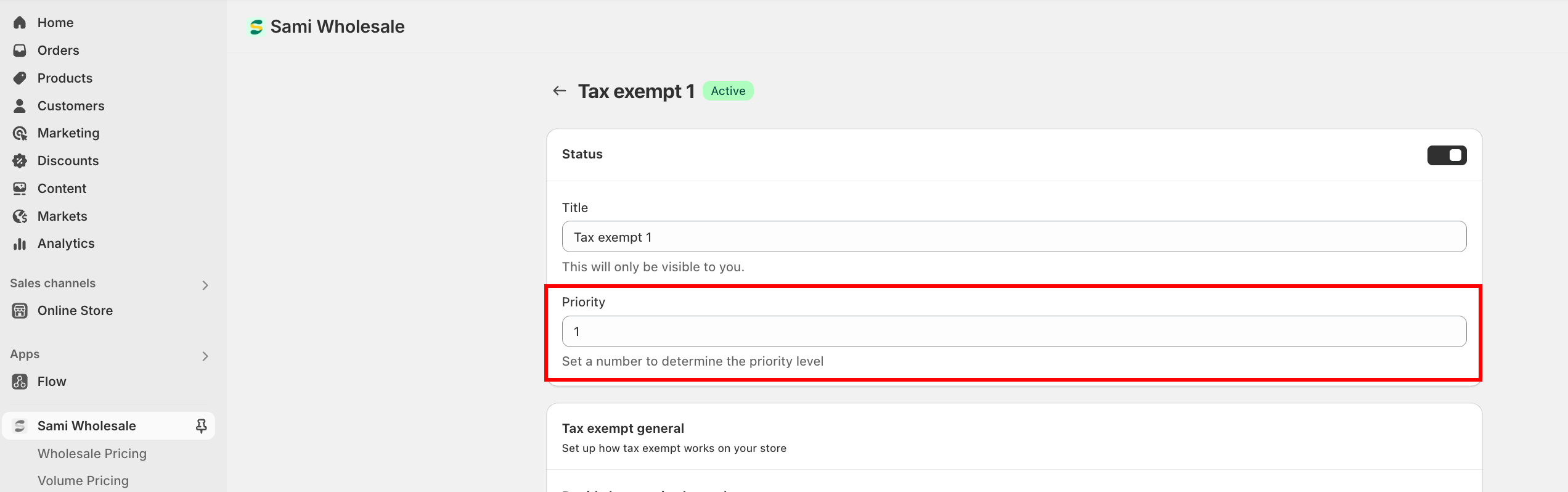This screenshot has height=492, width=1568.
Task: Open Volume Pricing submenu item
Action: (x=83, y=481)
